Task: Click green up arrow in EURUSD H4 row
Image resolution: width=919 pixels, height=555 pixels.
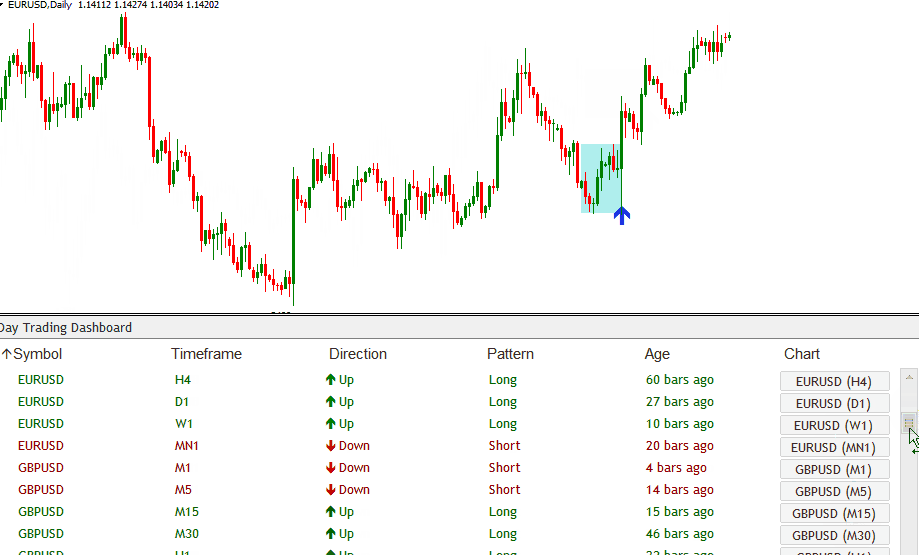Action: click(331, 380)
